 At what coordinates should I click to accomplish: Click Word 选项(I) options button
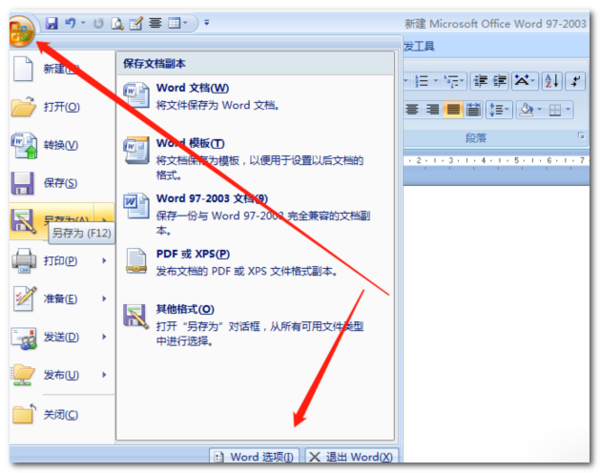pos(254,456)
